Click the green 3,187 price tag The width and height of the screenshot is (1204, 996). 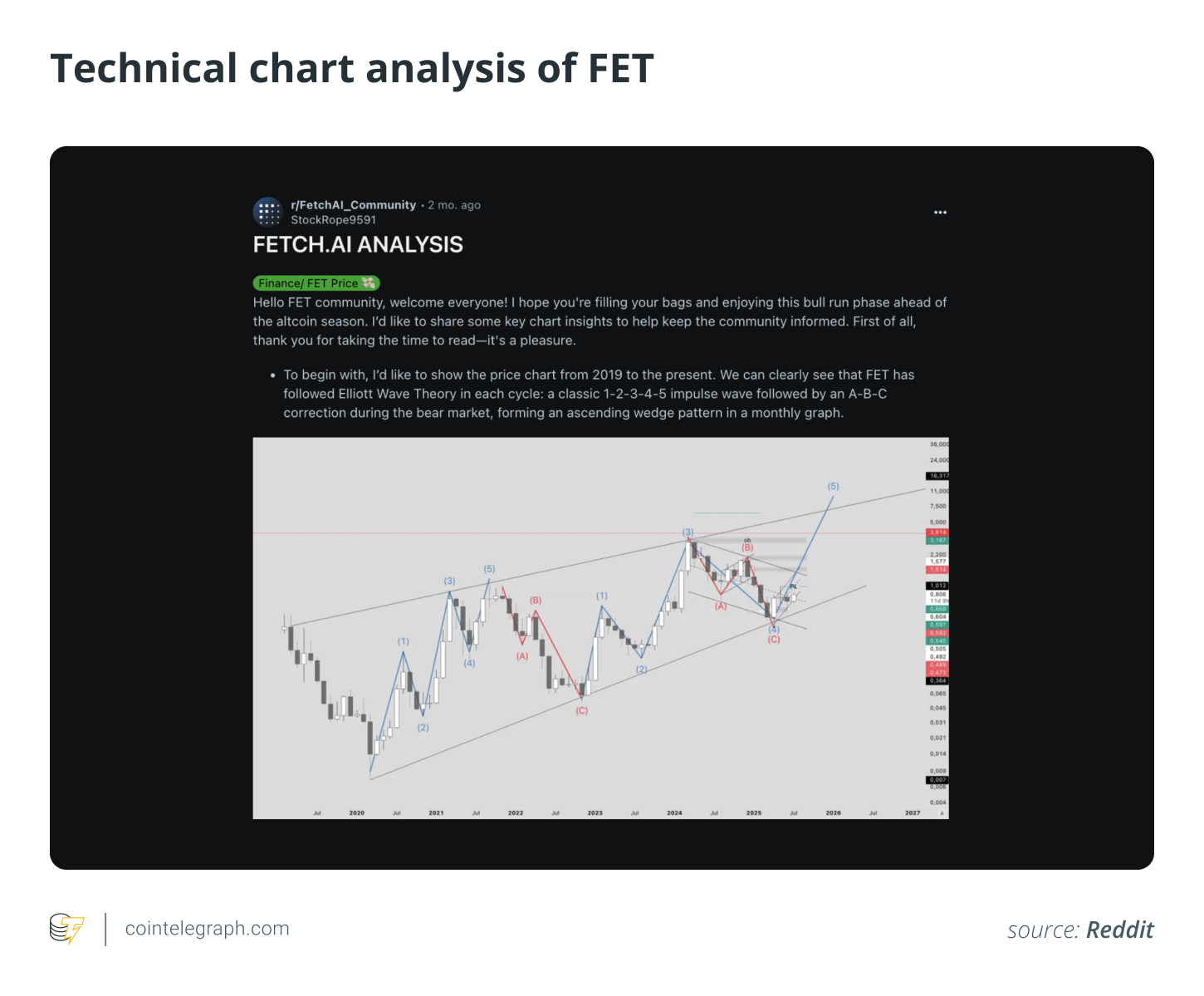(x=937, y=540)
